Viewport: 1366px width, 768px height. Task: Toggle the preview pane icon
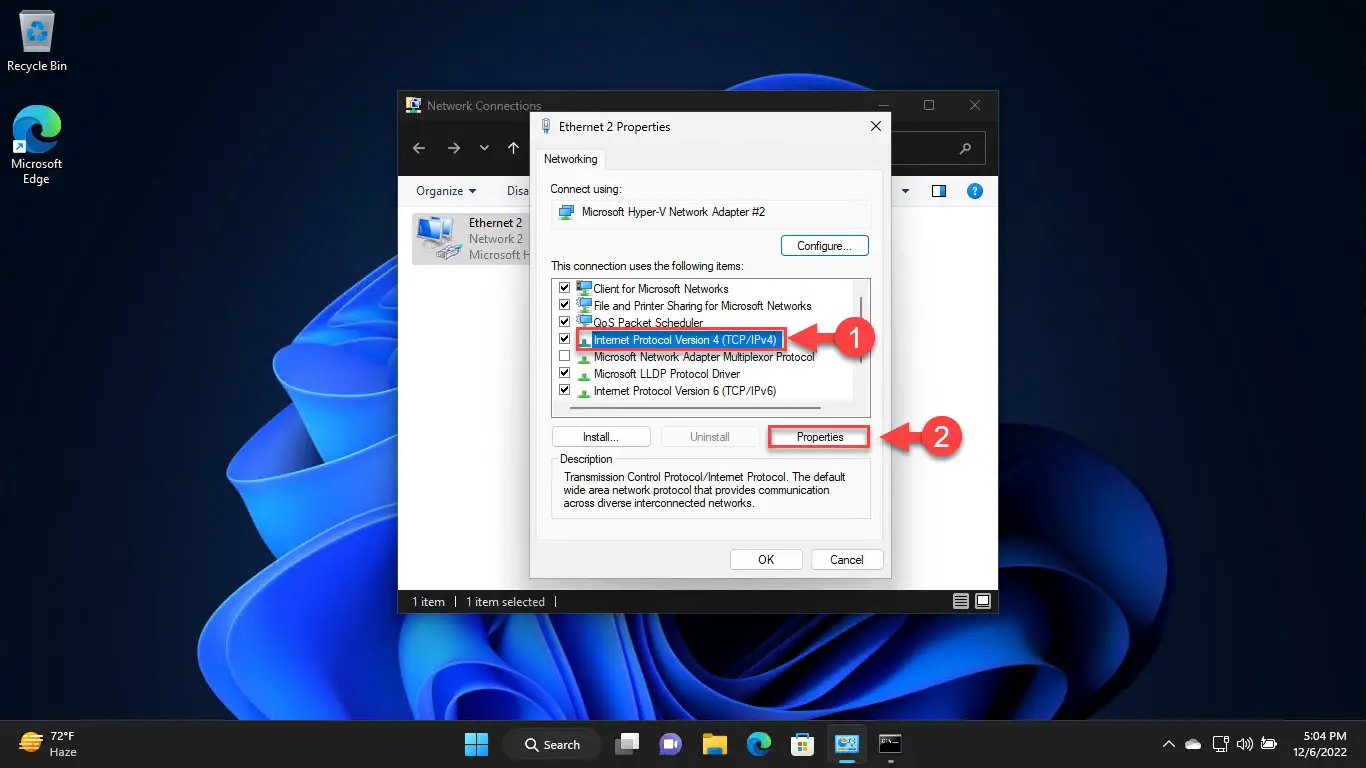939,191
